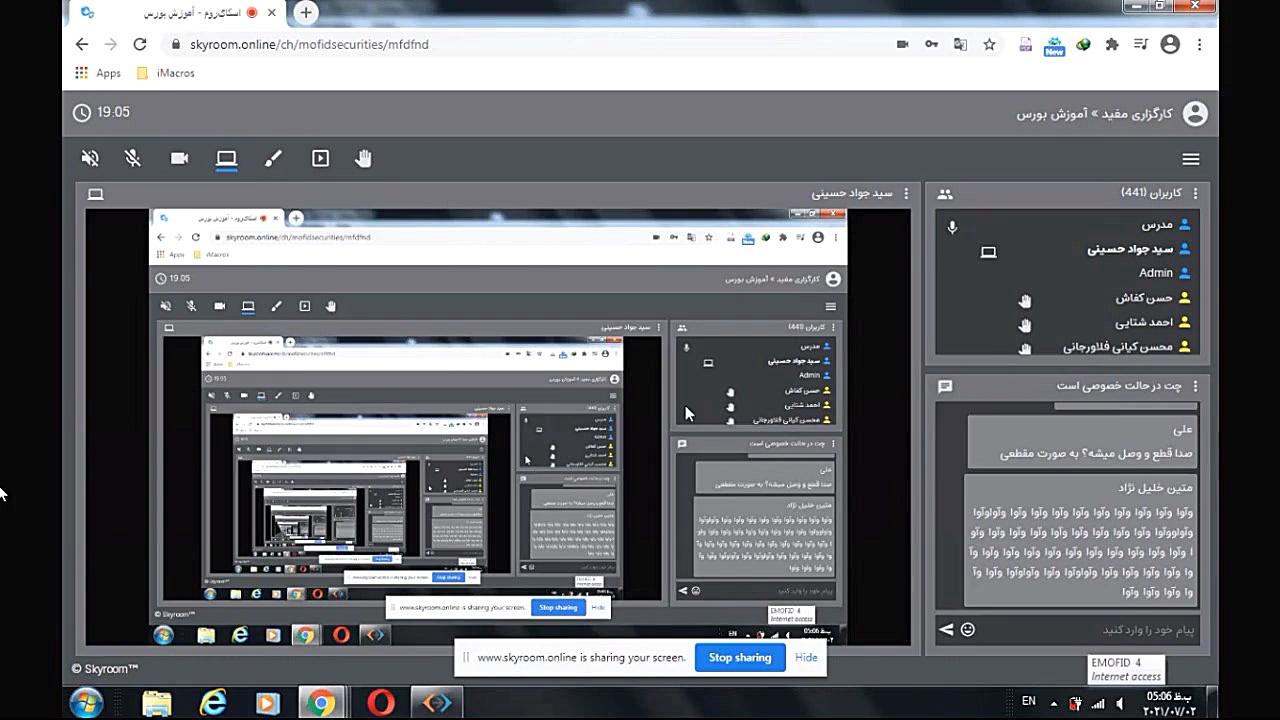This screenshot has width=1280, height=720.
Task: Click the screen sharing laptop icon
Action: point(227,158)
